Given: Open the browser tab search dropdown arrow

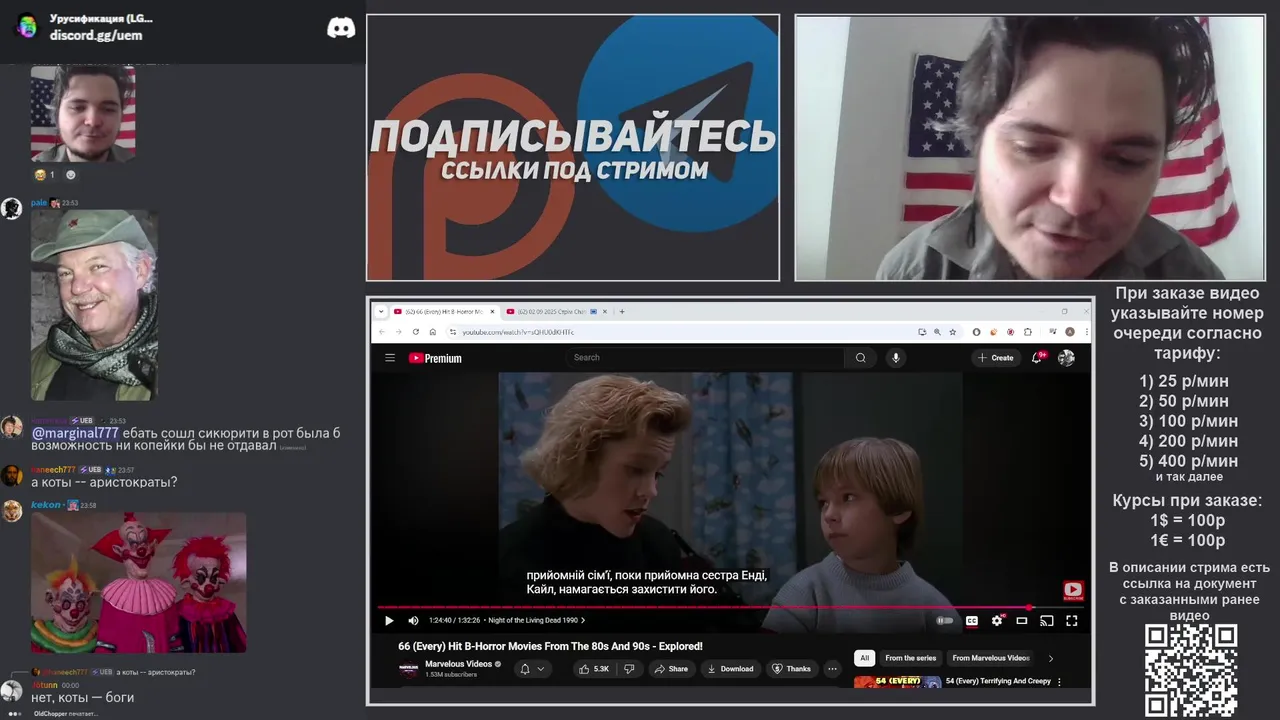Looking at the screenshot, I should [381, 311].
